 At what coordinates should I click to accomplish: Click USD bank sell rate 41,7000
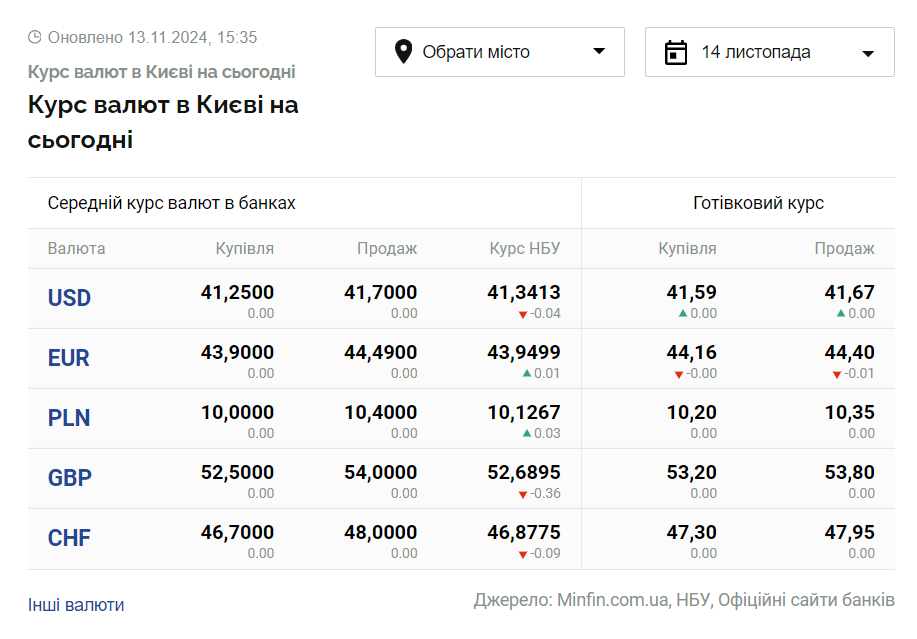coord(381,292)
